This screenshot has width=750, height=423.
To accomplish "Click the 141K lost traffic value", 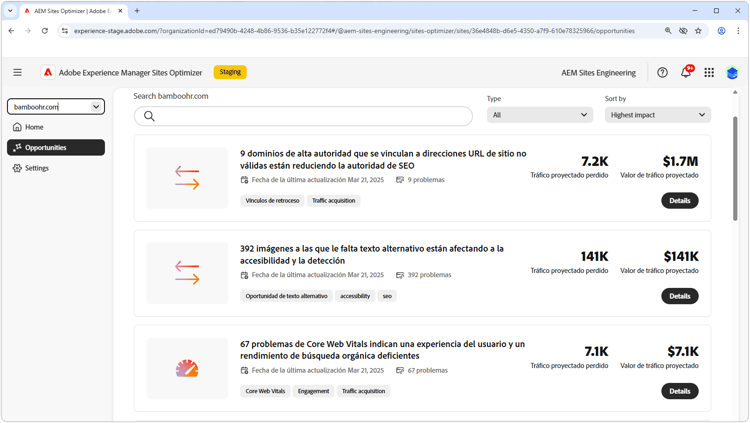I will pos(594,256).
